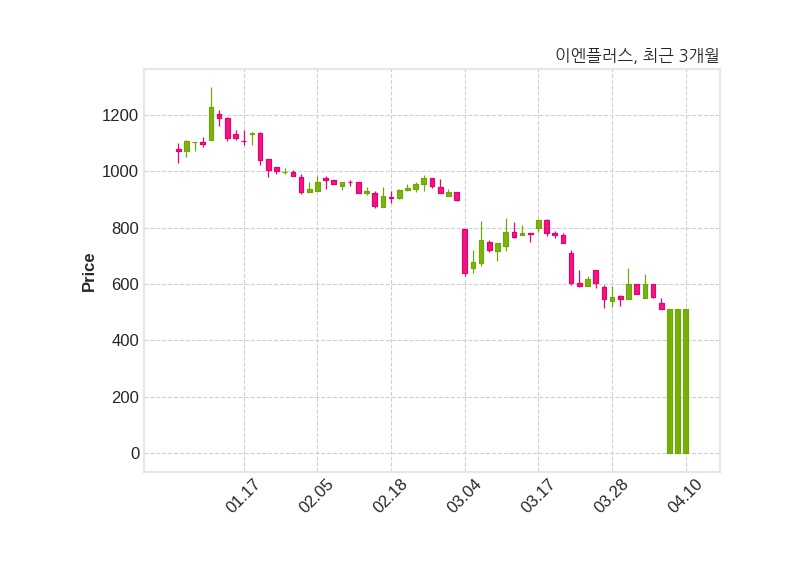Screen dimensions: 800x575
Task: Click the 1000 price axis label
Action: 120,171
